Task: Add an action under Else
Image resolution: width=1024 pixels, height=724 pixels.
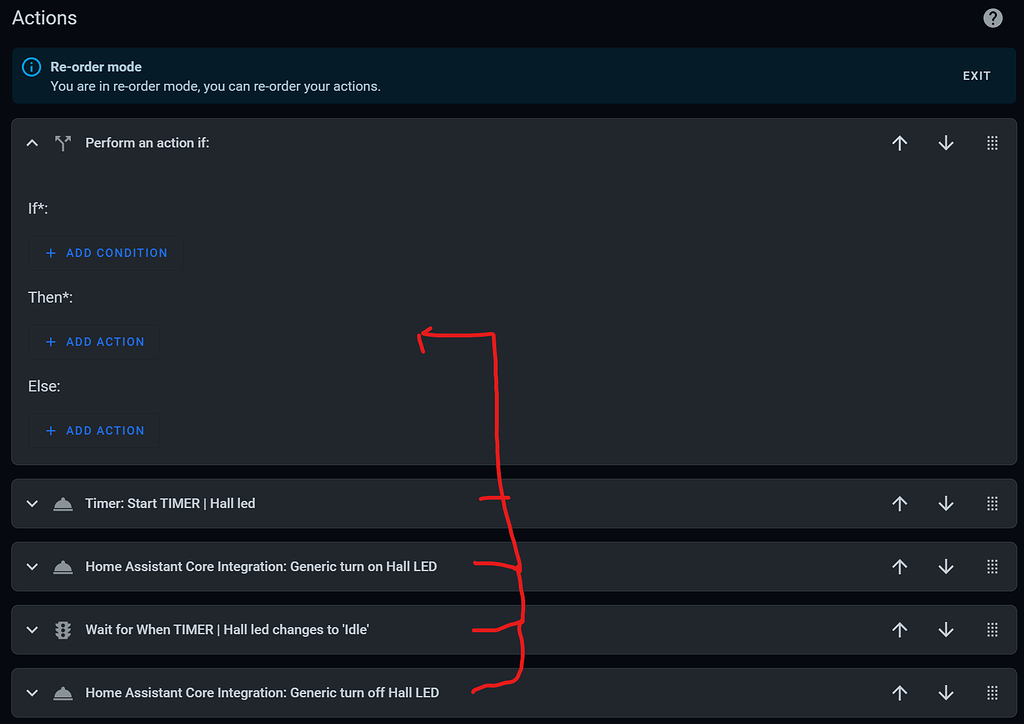Action: [x=95, y=430]
